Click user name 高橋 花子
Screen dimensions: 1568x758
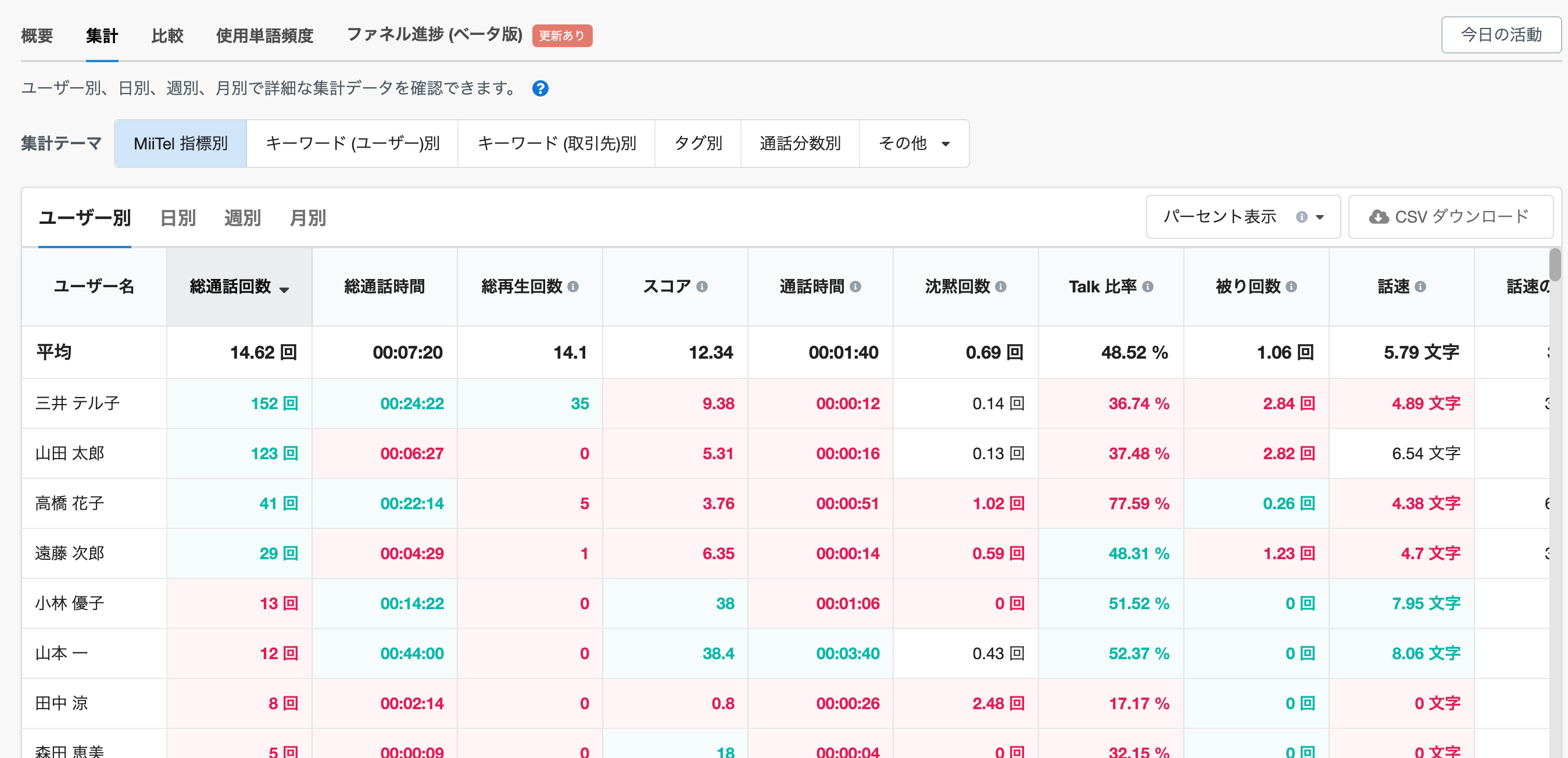pyautogui.click(x=69, y=503)
